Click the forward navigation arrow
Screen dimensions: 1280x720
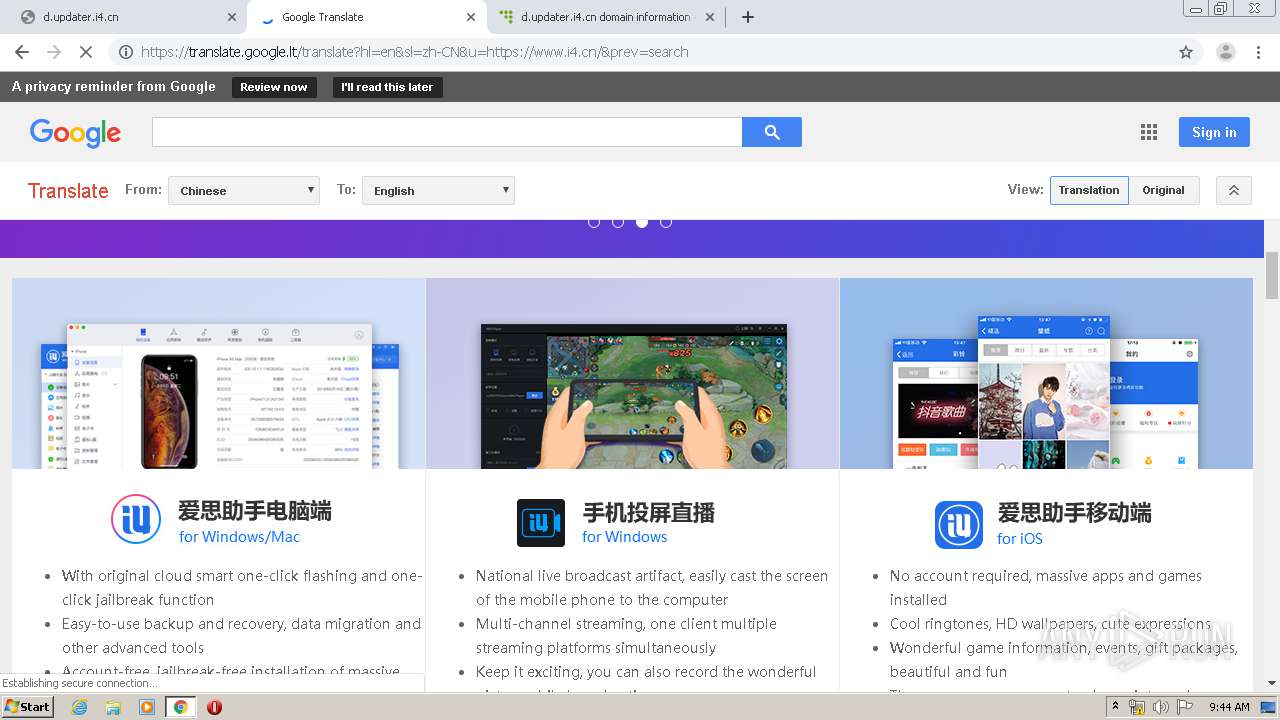coord(54,52)
